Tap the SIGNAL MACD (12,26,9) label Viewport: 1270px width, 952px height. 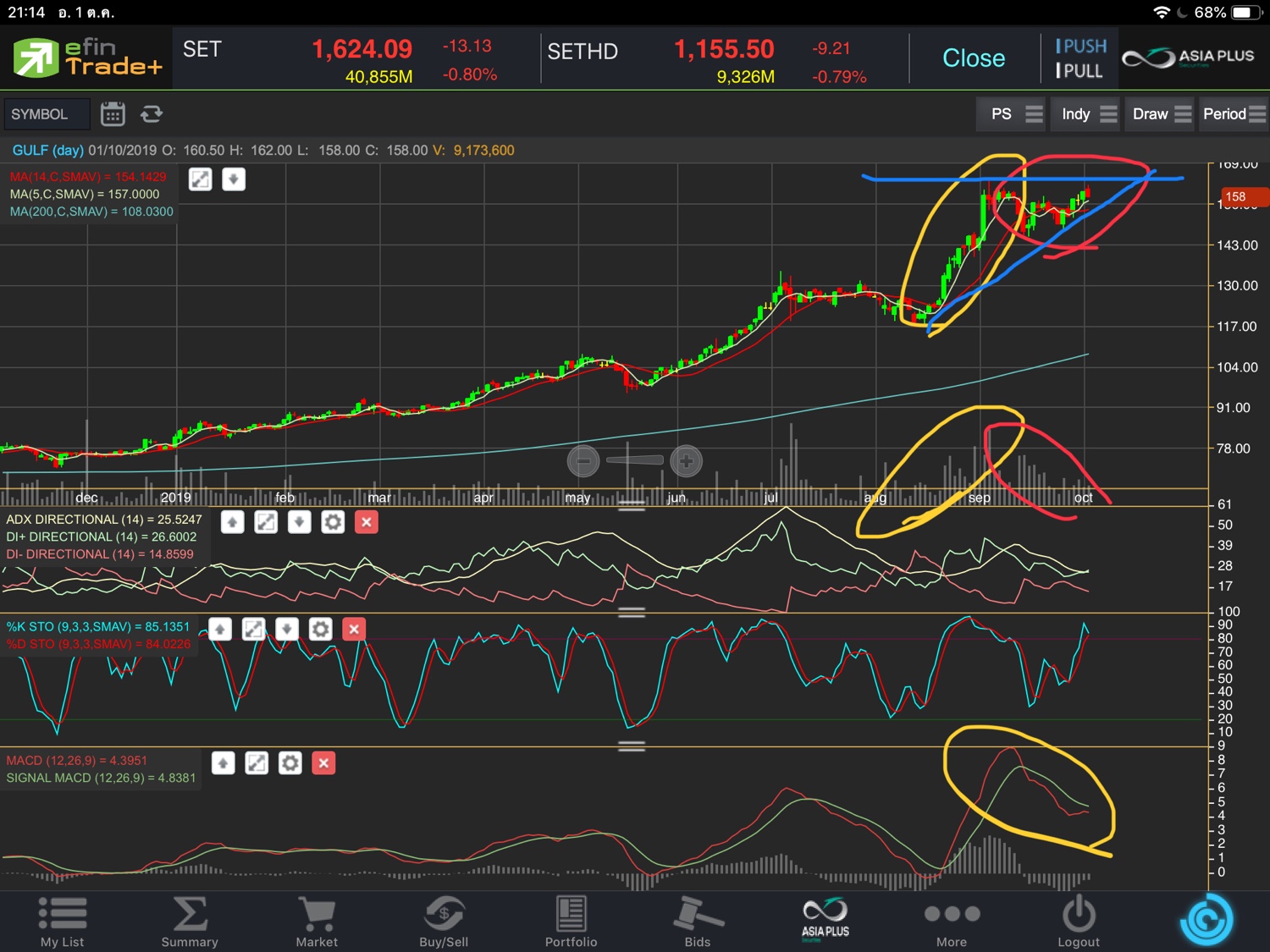(101, 778)
